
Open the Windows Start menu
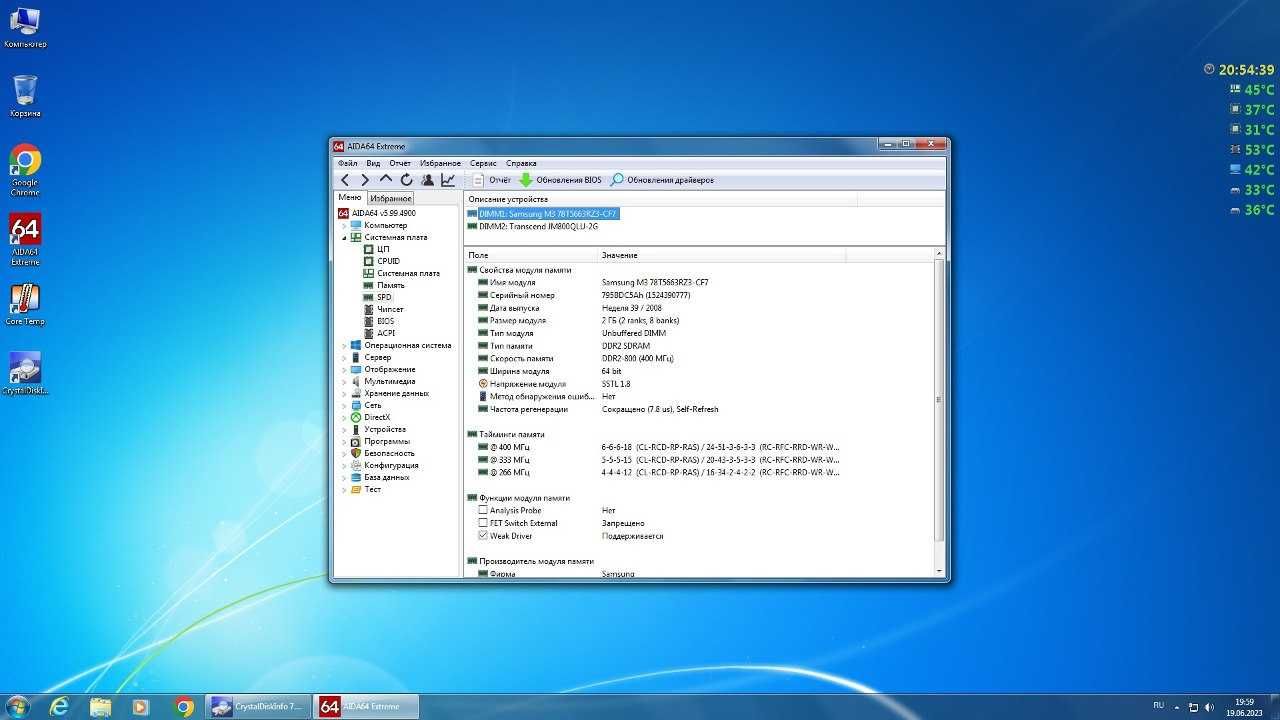tap(17, 706)
